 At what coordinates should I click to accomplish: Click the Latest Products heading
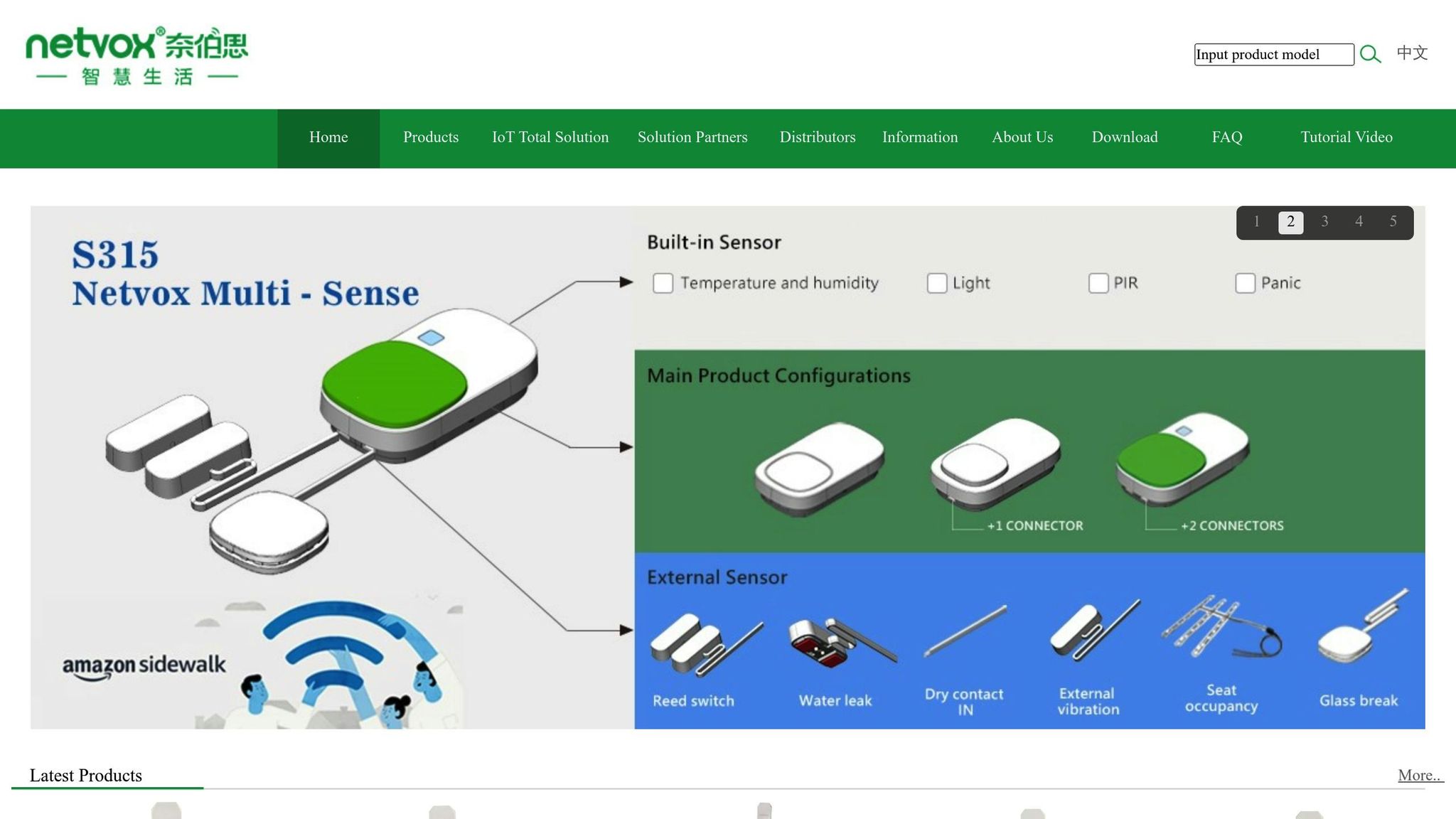(86, 776)
